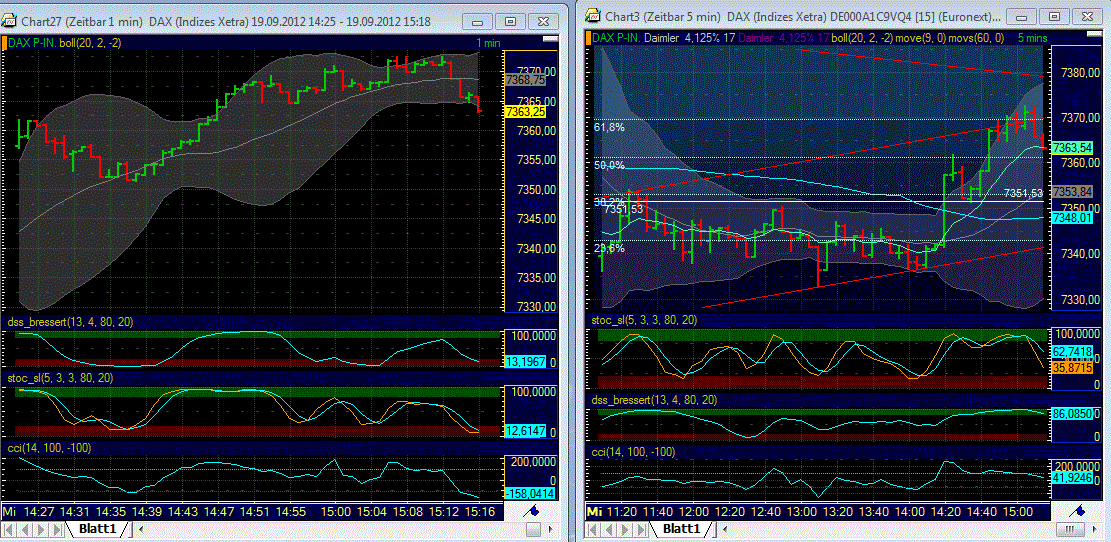Click the stoc_sl(5, 3, 3, 80, 20) label in Chart3
This screenshot has width=1111, height=542.
[644, 320]
